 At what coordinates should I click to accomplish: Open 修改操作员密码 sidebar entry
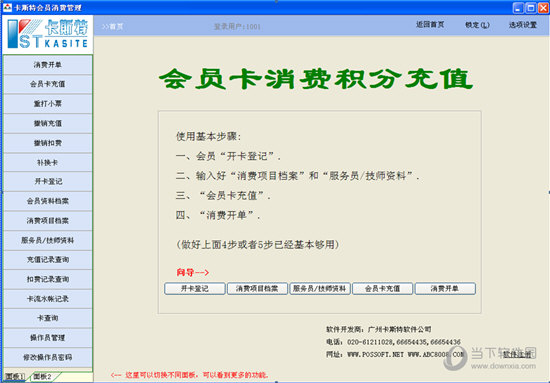tap(48, 357)
